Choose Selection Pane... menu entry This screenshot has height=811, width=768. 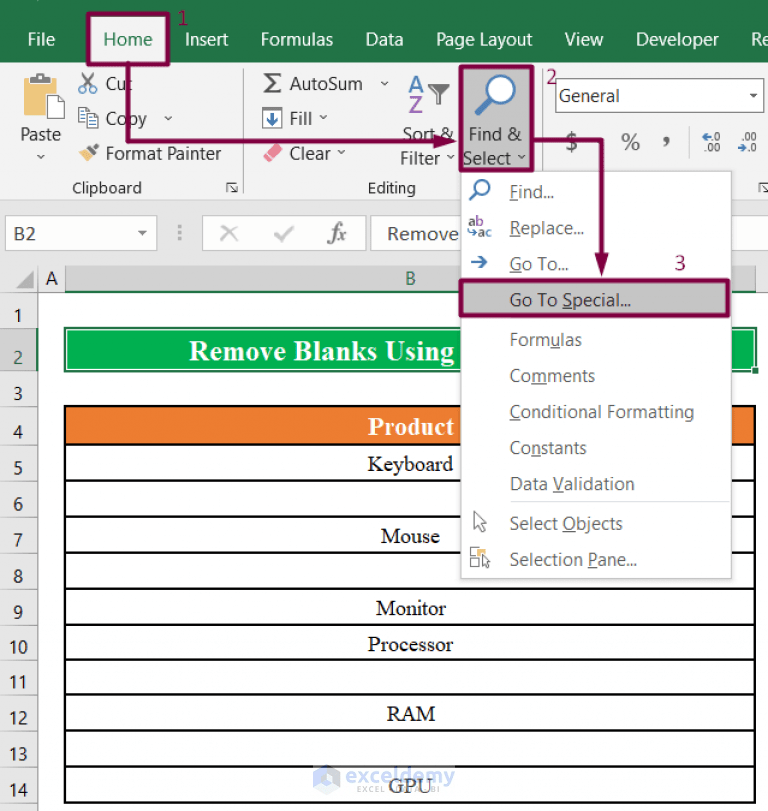point(596,560)
